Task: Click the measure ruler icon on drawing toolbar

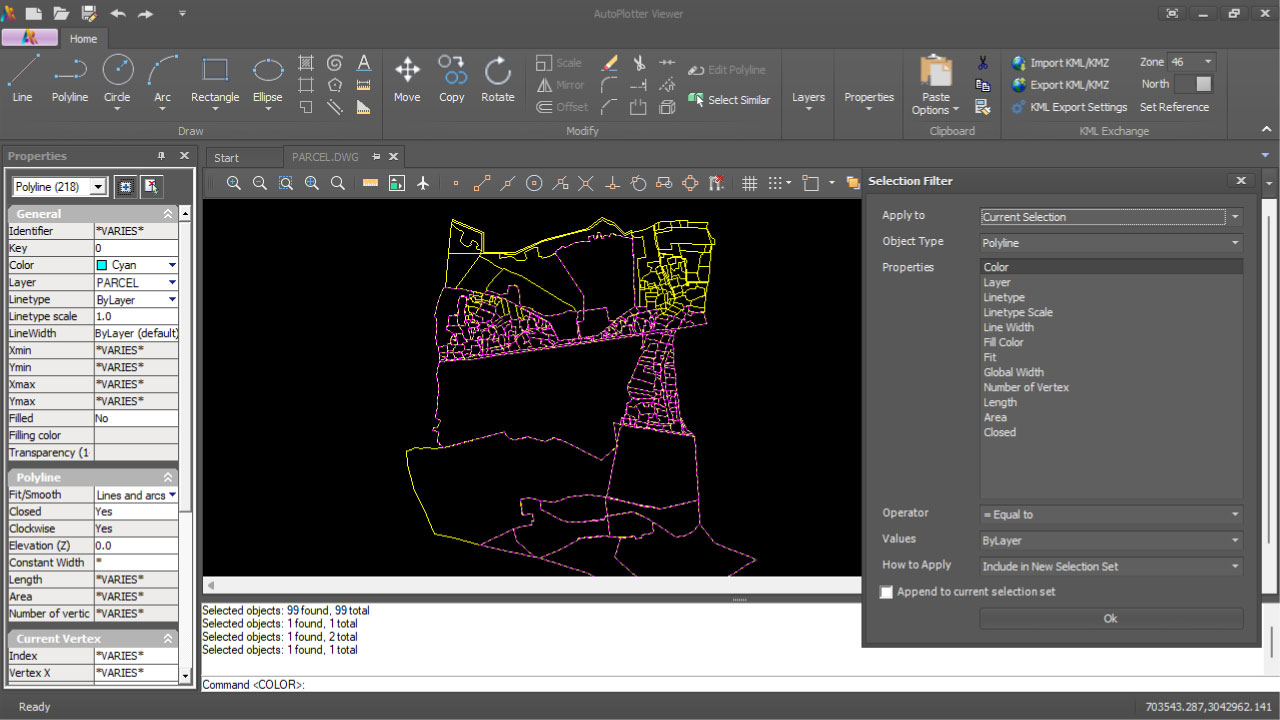Action: pyautogui.click(x=370, y=183)
